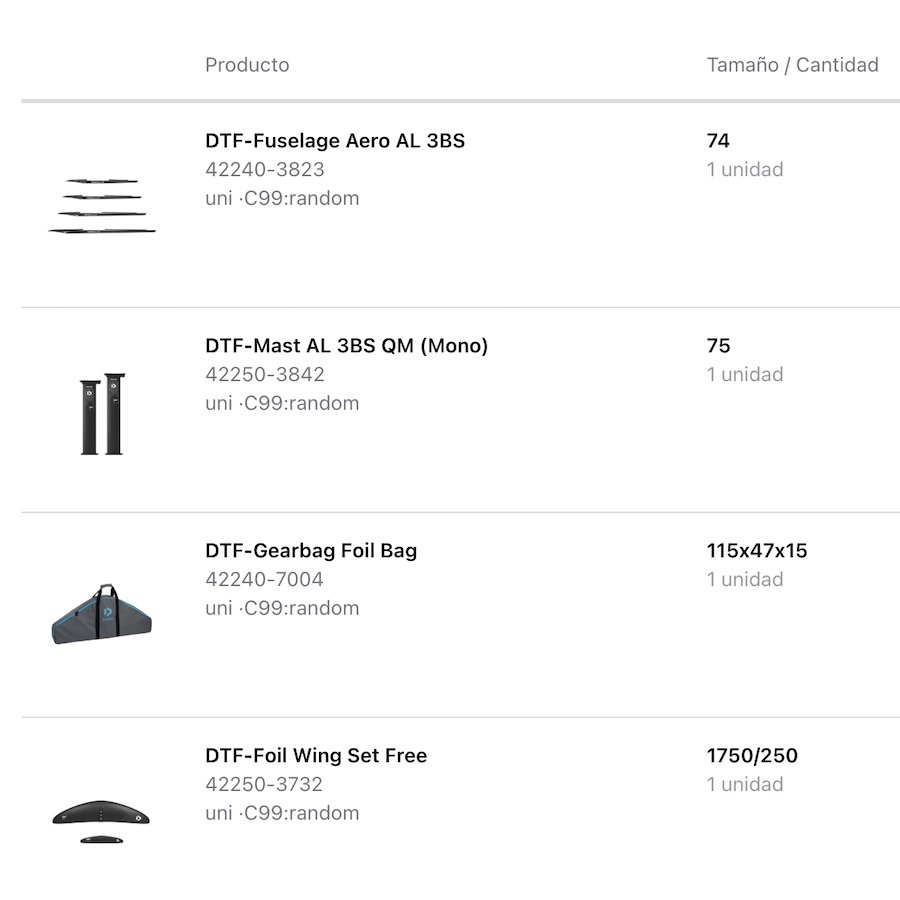The image size is (900, 900).
Task: Select product code 42240-3823
Action: click(x=265, y=170)
